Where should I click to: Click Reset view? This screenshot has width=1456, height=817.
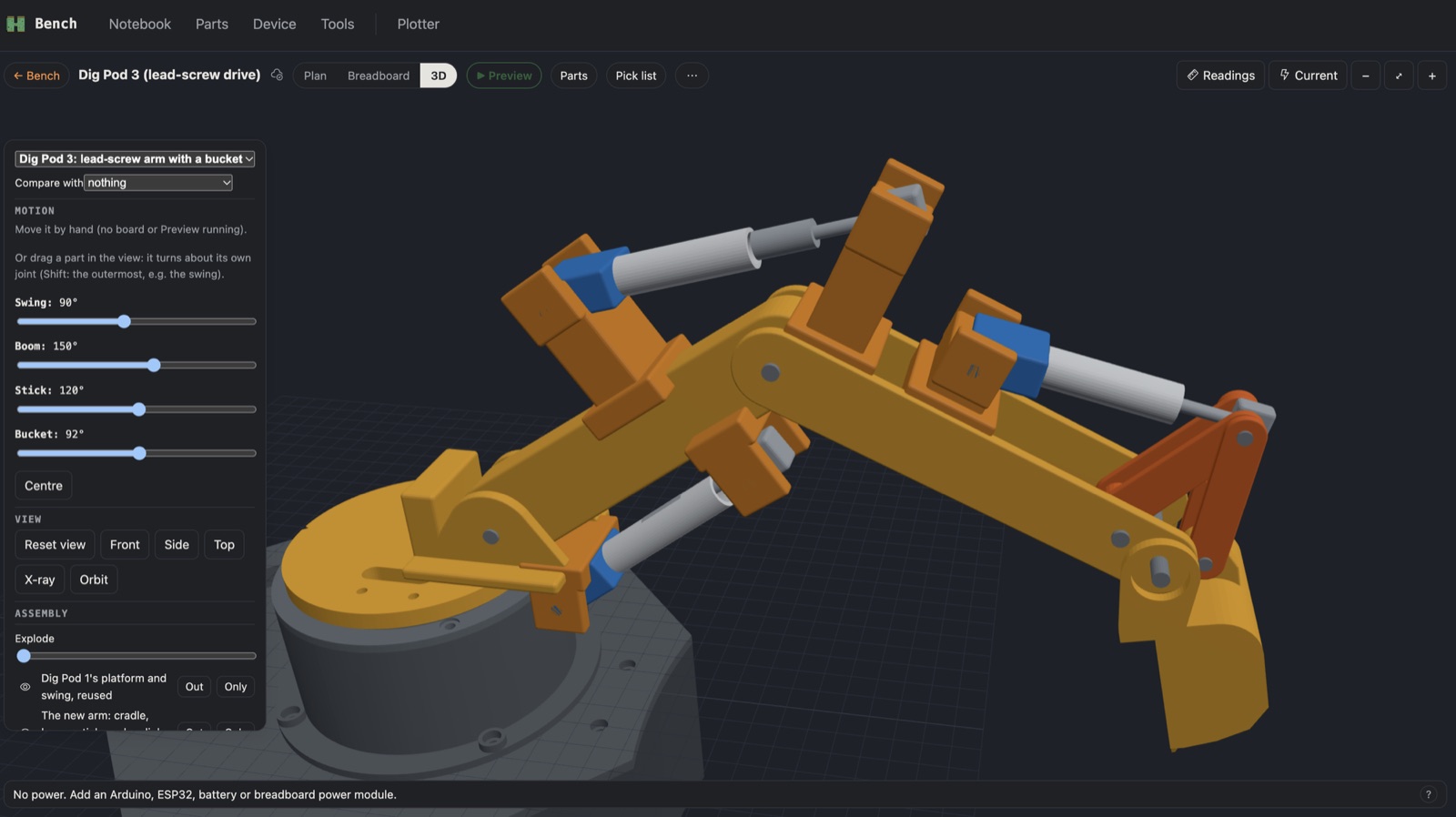click(55, 545)
